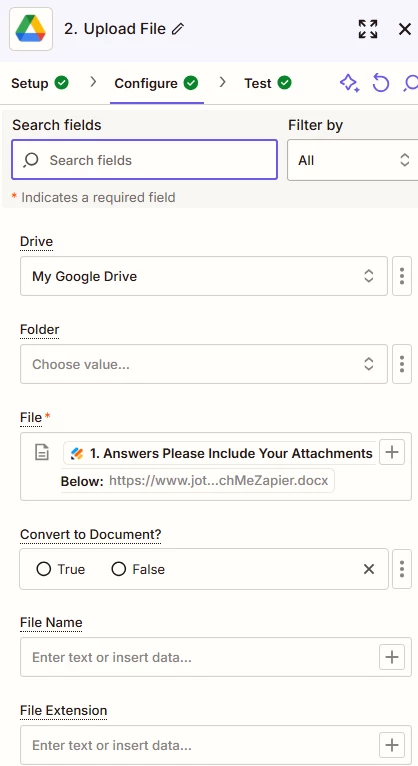418x766 pixels.
Task: Open the Folder field three-dot menu
Action: pyautogui.click(x=402, y=364)
